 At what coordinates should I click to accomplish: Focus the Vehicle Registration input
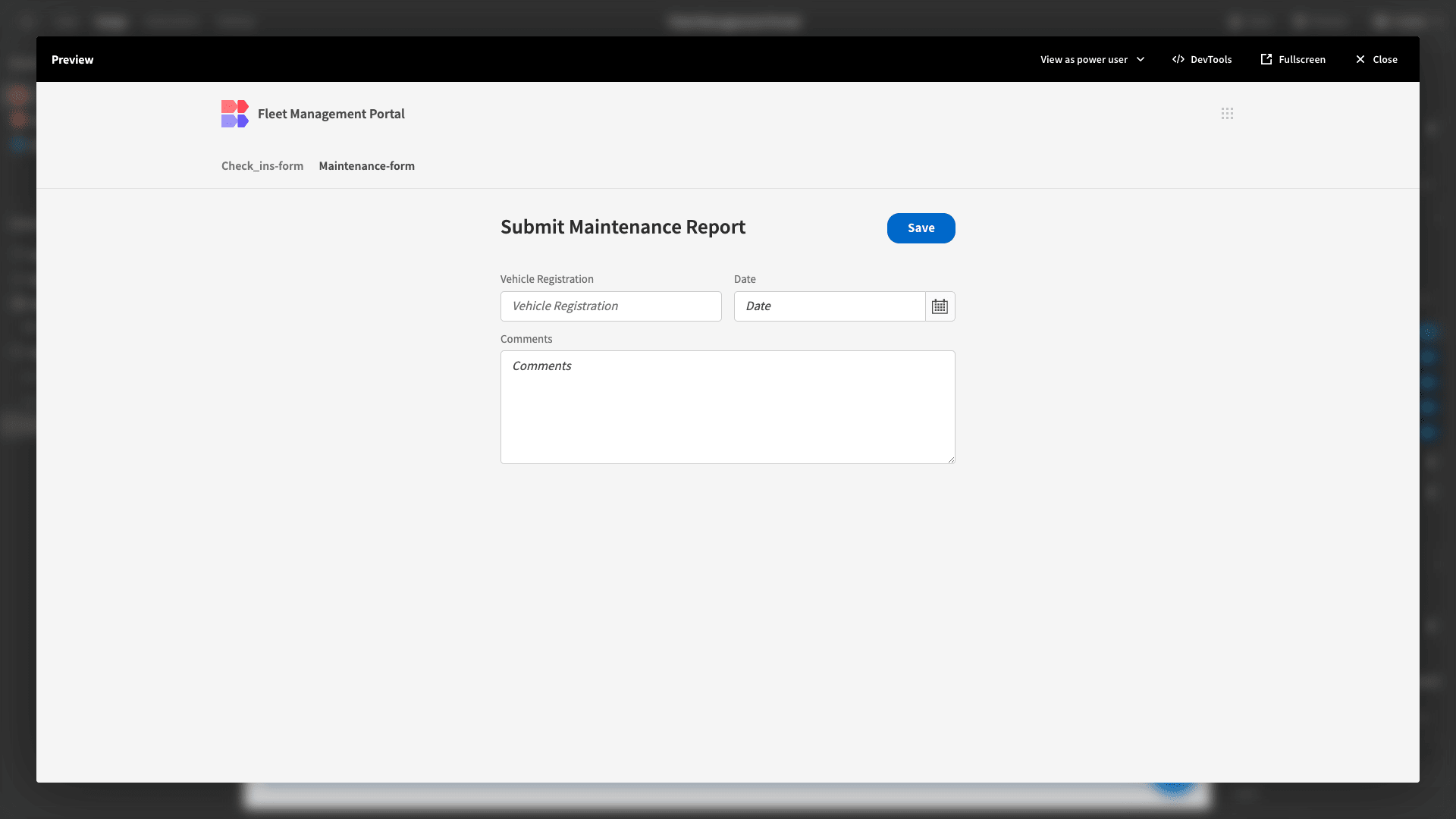610,306
